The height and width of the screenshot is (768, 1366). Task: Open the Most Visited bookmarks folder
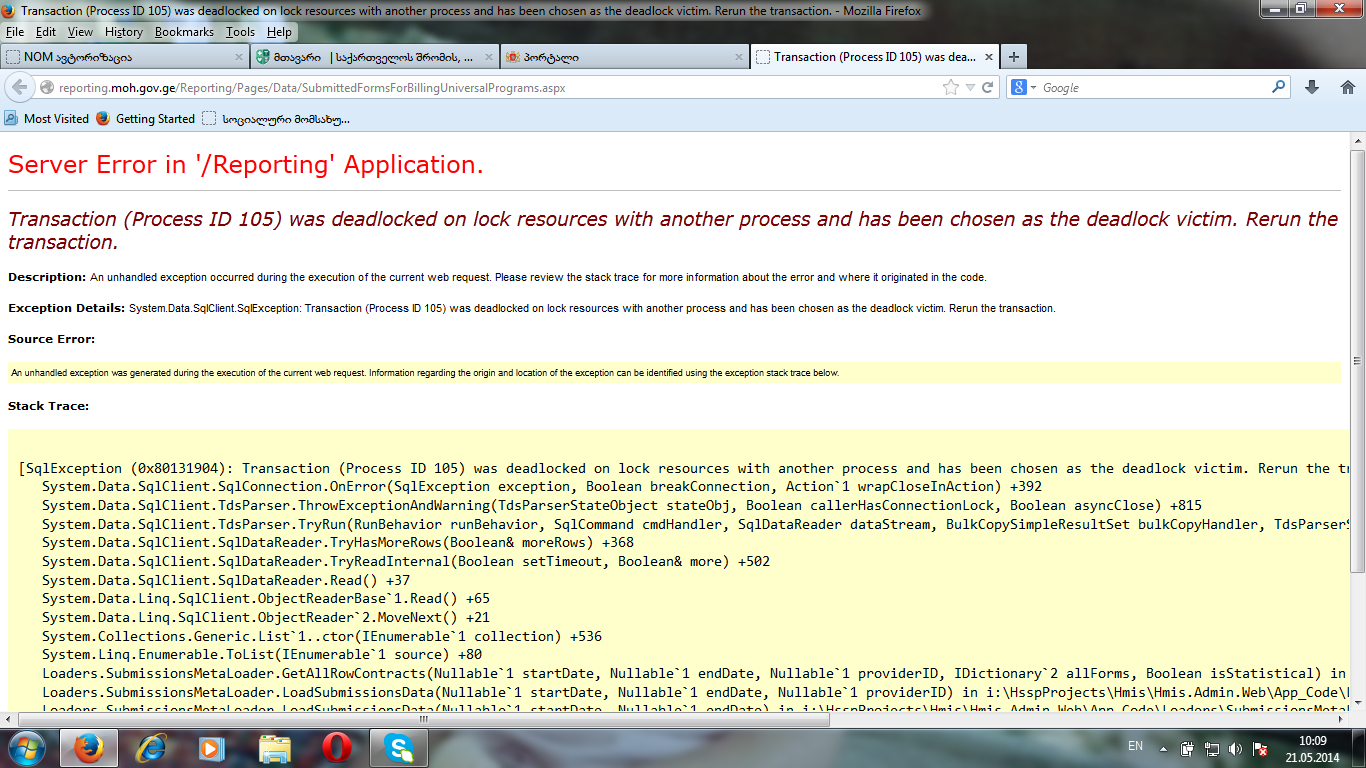point(47,119)
